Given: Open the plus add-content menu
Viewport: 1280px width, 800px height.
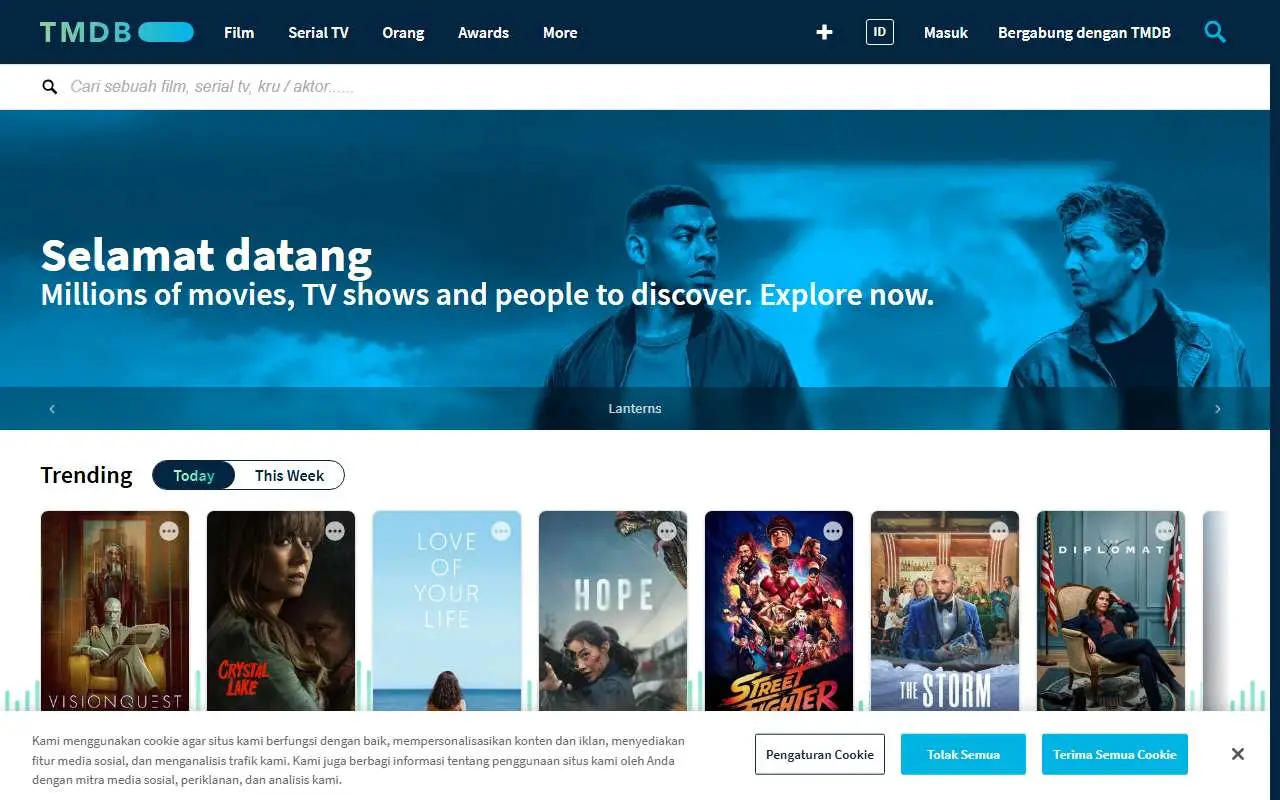Looking at the screenshot, I should coord(824,32).
